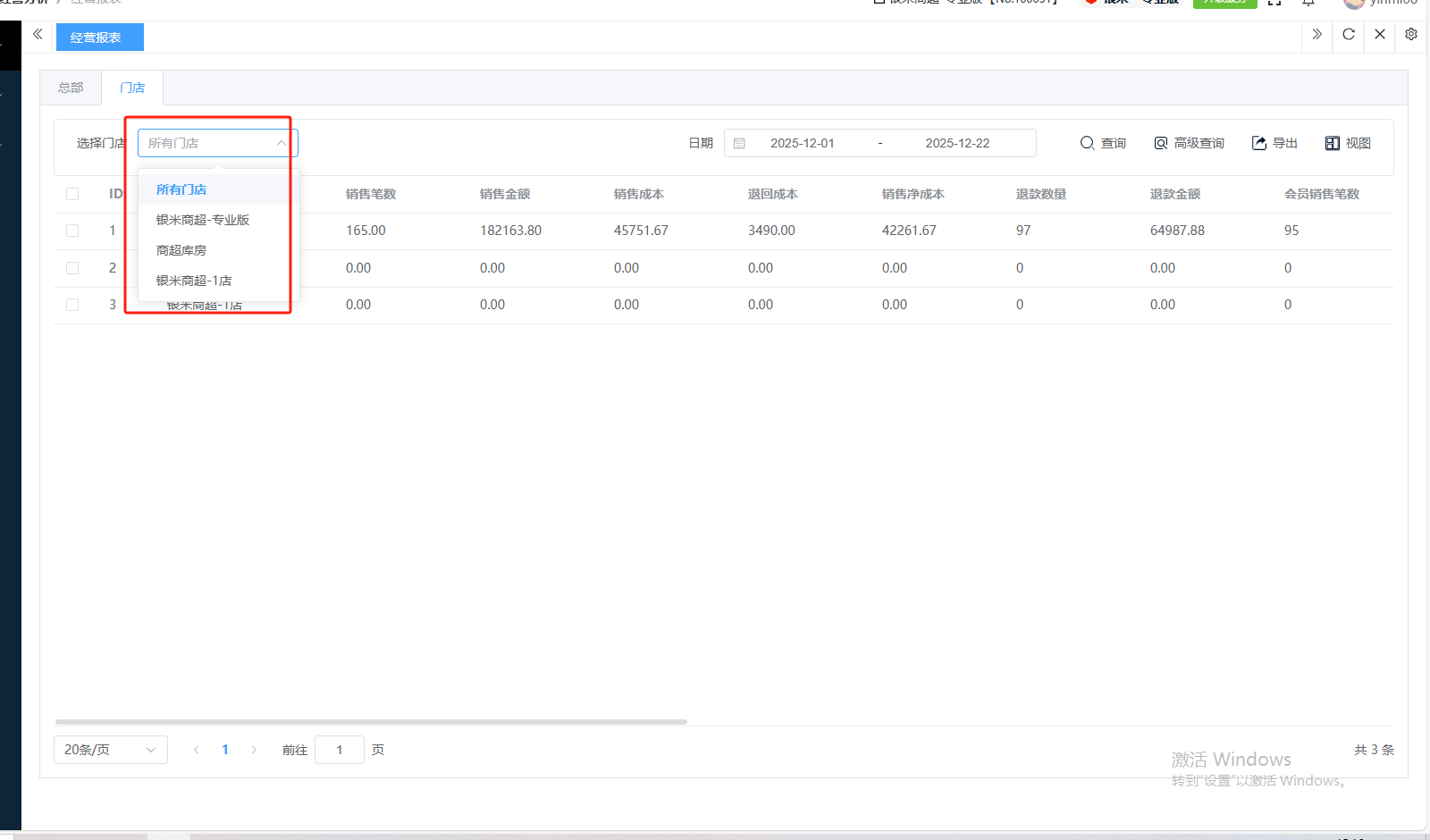Click the 前往 page number input field
The width and height of the screenshot is (1430, 840).
(339, 750)
